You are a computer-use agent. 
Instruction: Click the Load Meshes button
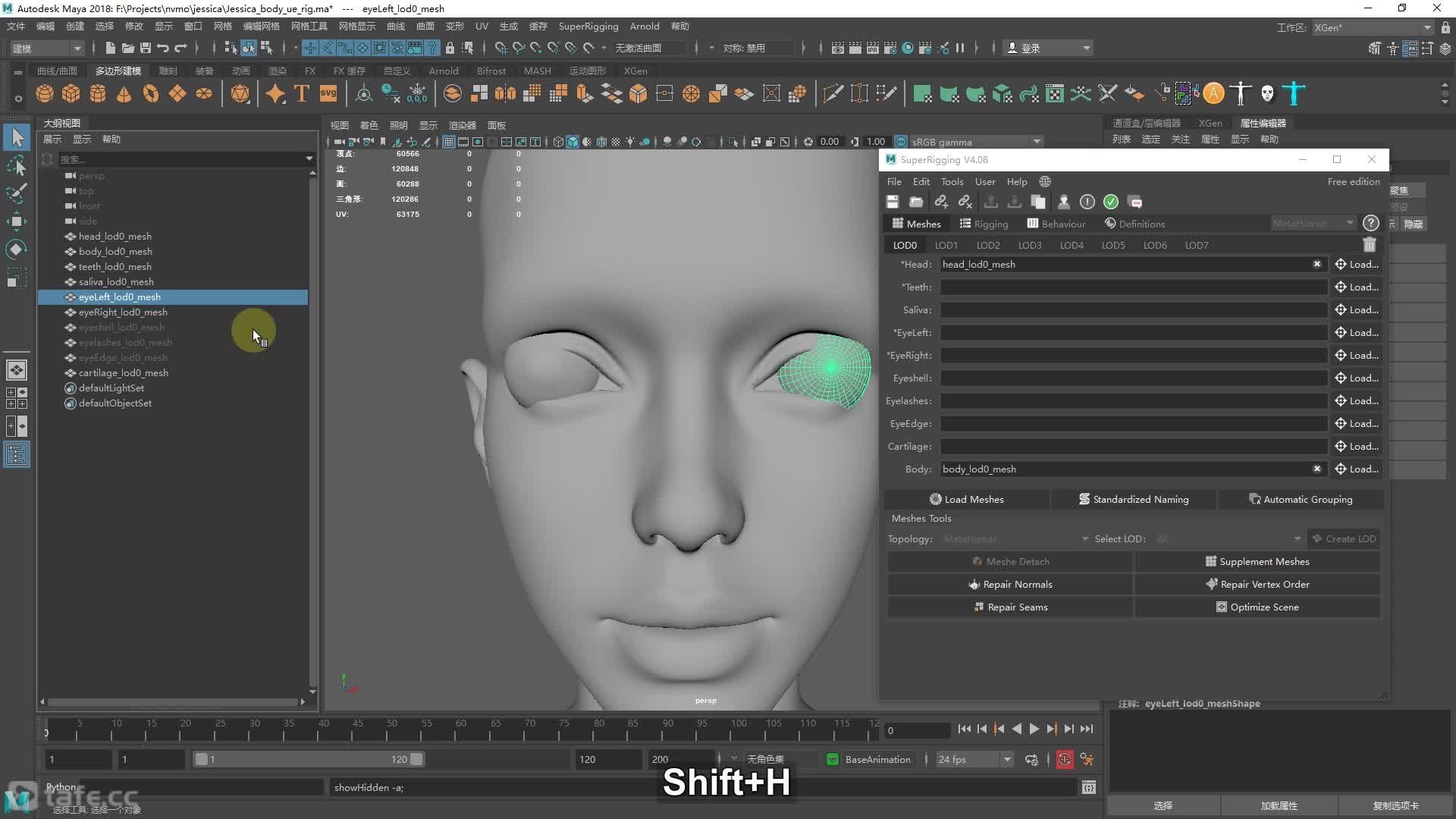(x=967, y=499)
